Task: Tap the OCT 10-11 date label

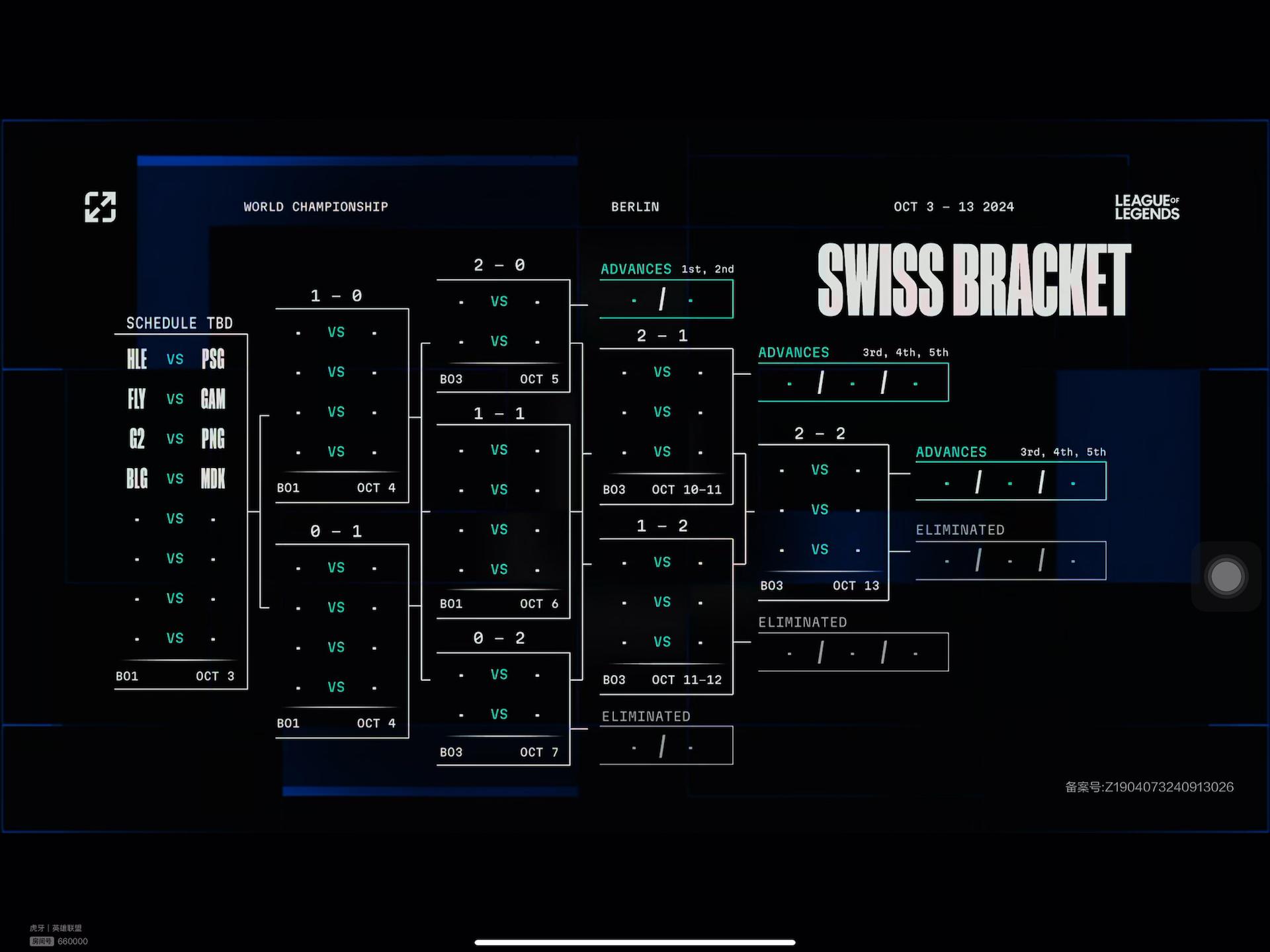Action: 687,489
